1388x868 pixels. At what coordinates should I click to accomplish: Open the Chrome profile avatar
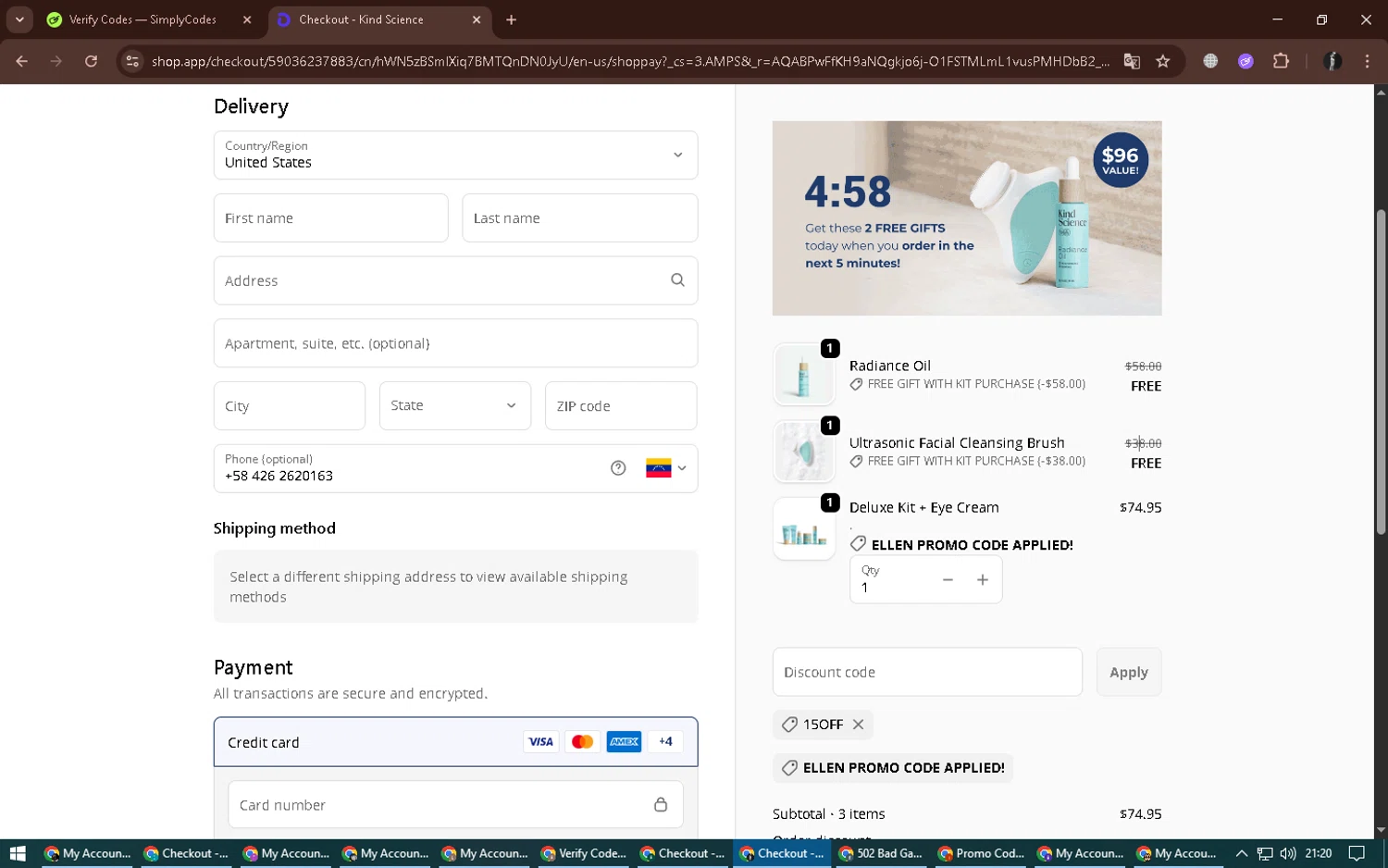1332,61
